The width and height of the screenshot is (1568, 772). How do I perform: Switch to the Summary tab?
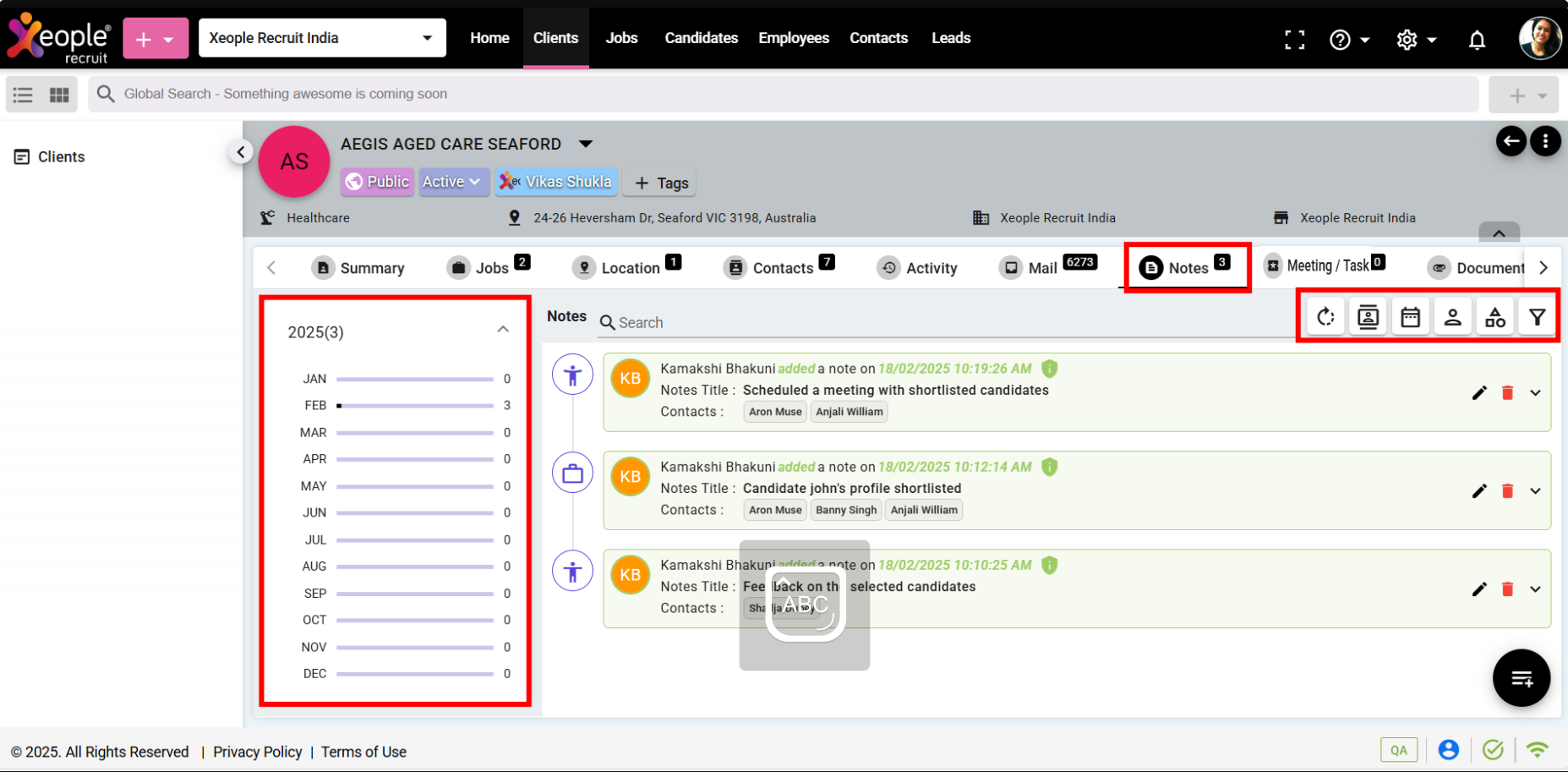[x=358, y=268]
